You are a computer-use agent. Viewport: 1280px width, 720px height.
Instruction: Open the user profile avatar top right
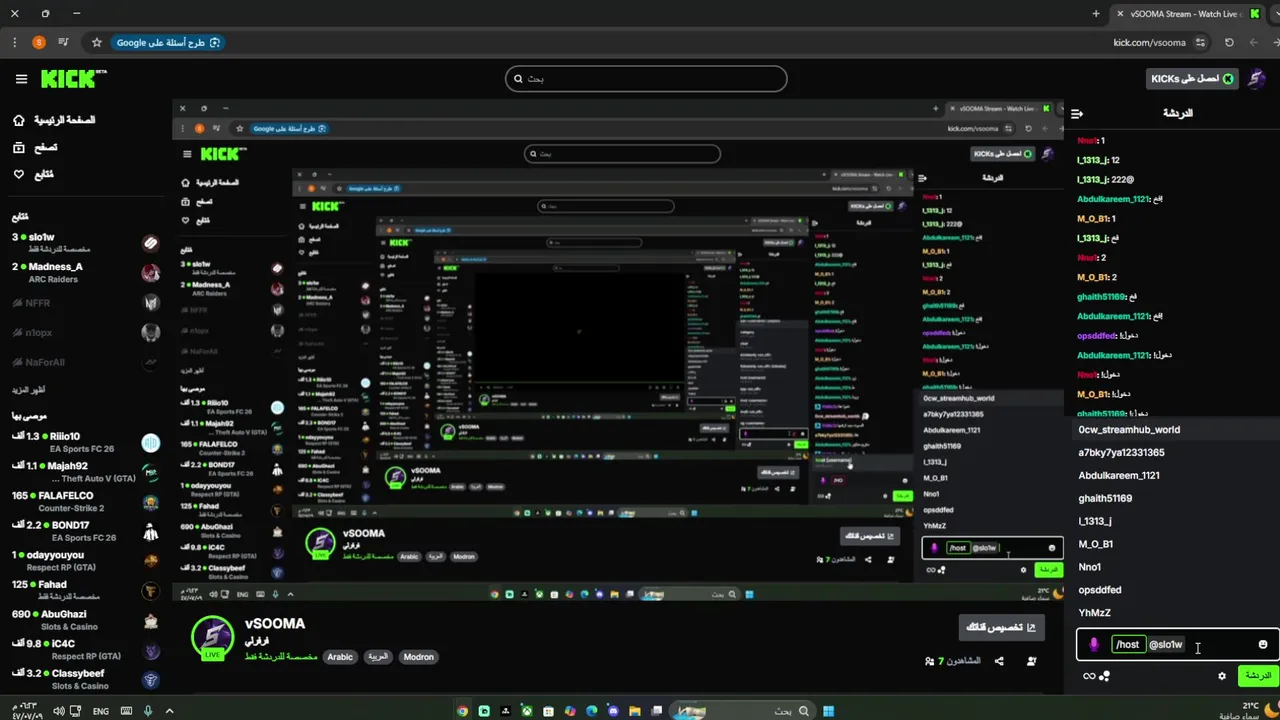pyautogui.click(x=1258, y=79)
